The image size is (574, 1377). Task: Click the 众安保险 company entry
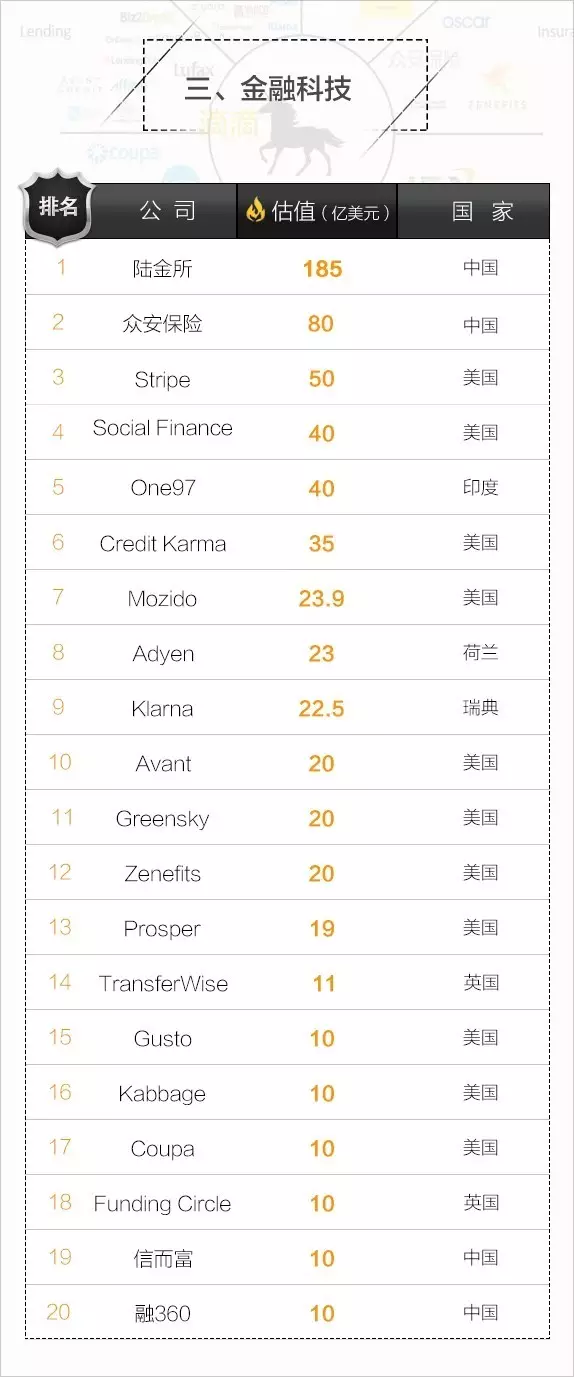[x=162, y=323]
